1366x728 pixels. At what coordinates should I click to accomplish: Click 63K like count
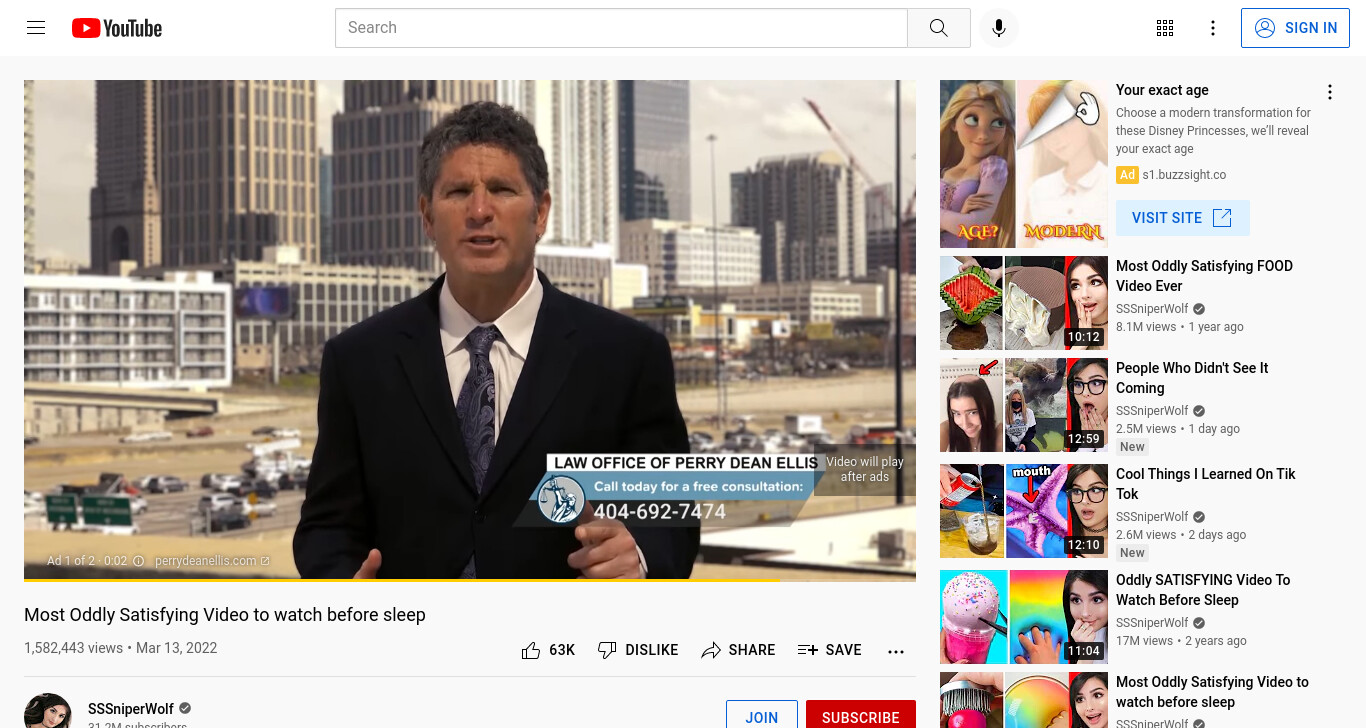(x=562, y=650)
